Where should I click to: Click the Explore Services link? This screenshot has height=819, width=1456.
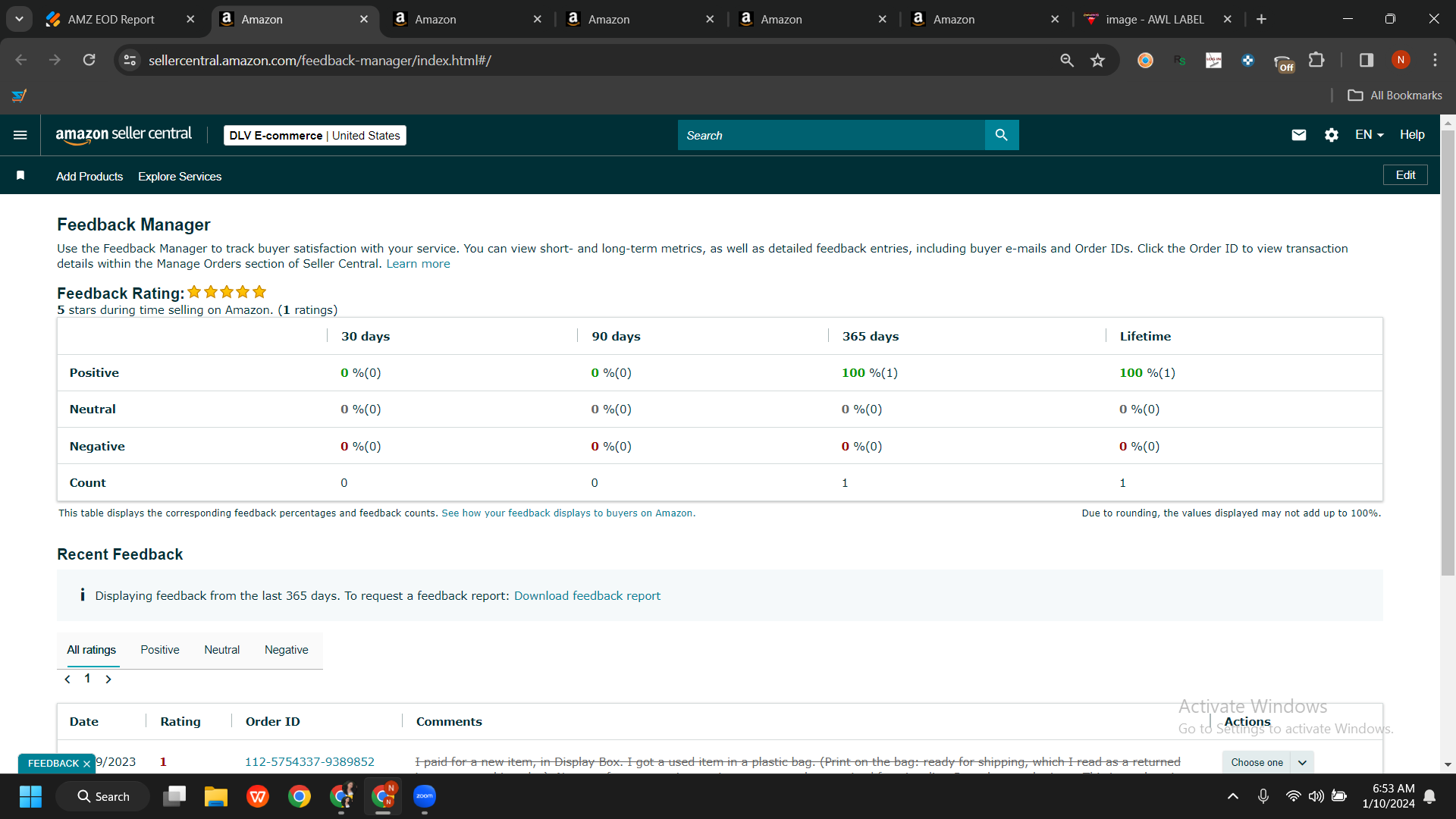(180, 176)
